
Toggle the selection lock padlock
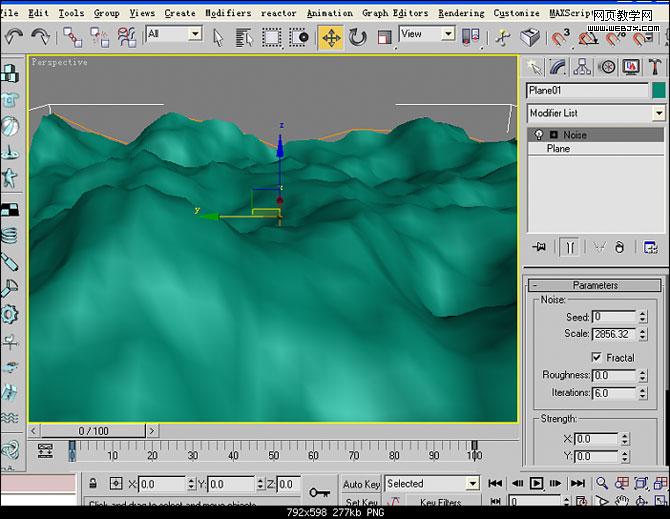[94, 484]
